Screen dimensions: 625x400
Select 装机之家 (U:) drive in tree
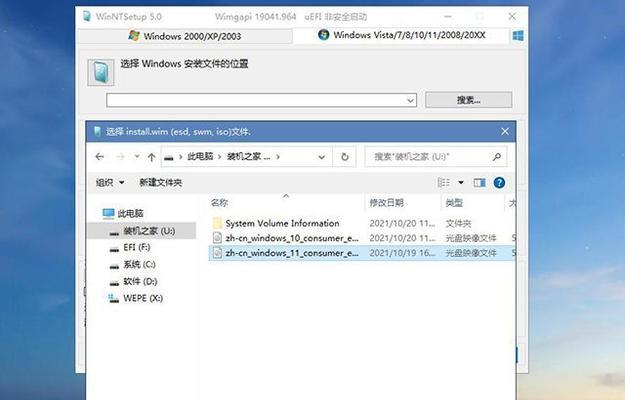coord(142,231)
